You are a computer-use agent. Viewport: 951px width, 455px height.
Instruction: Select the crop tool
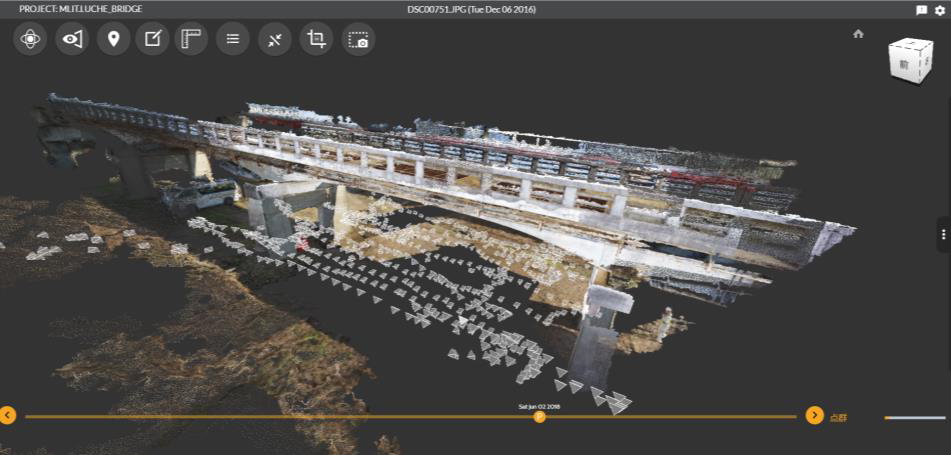[x=316, y=39]
